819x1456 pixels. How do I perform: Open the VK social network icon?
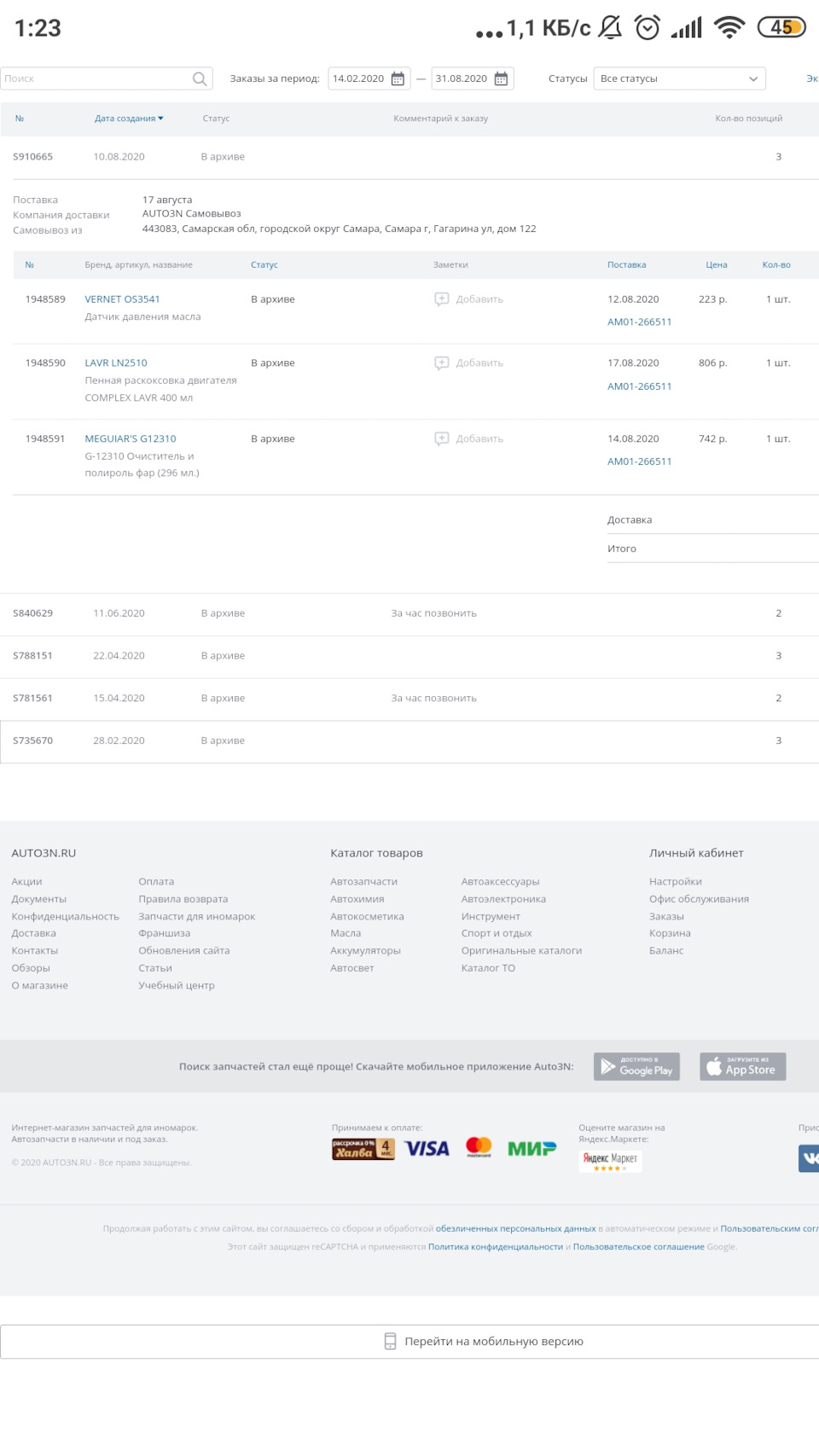tap(809, 1158)
